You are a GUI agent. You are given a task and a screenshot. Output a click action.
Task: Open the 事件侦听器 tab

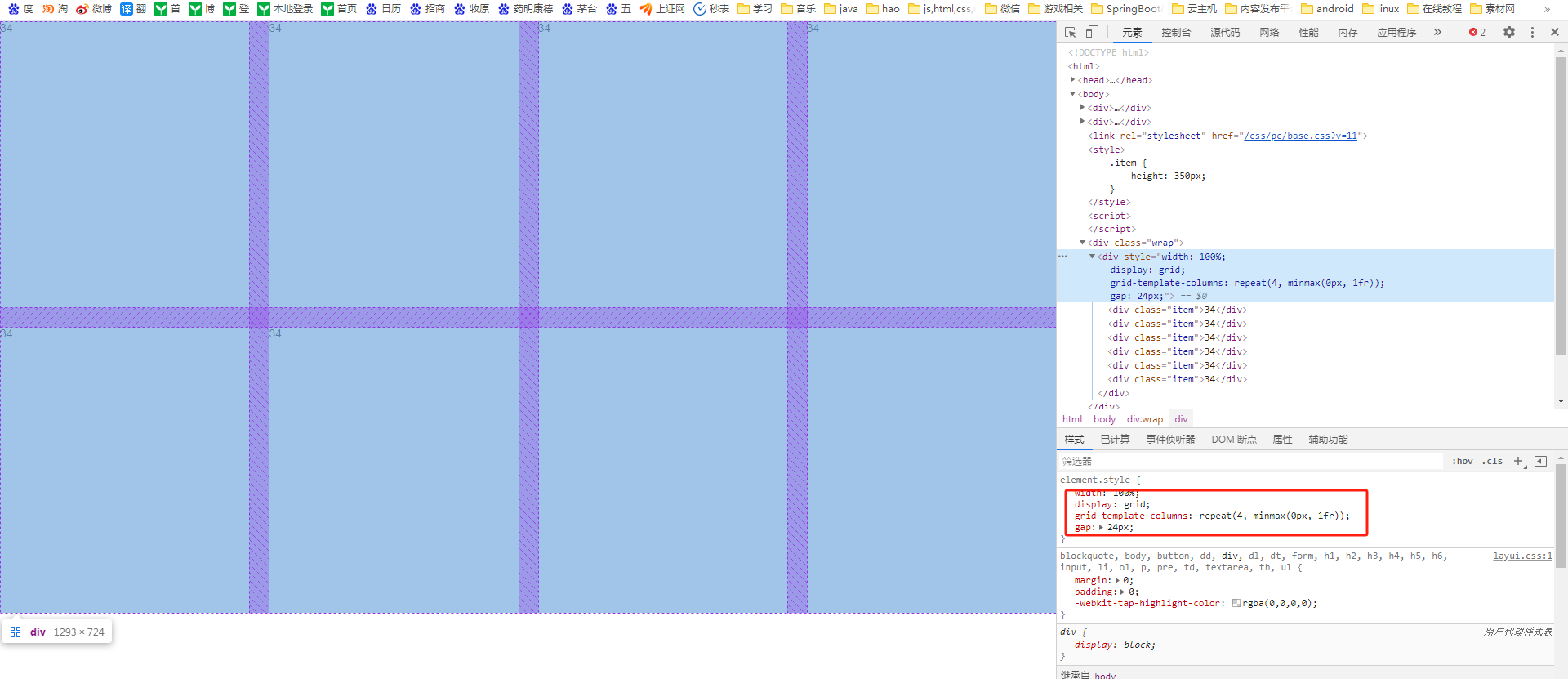click(x=1170, y=439)
